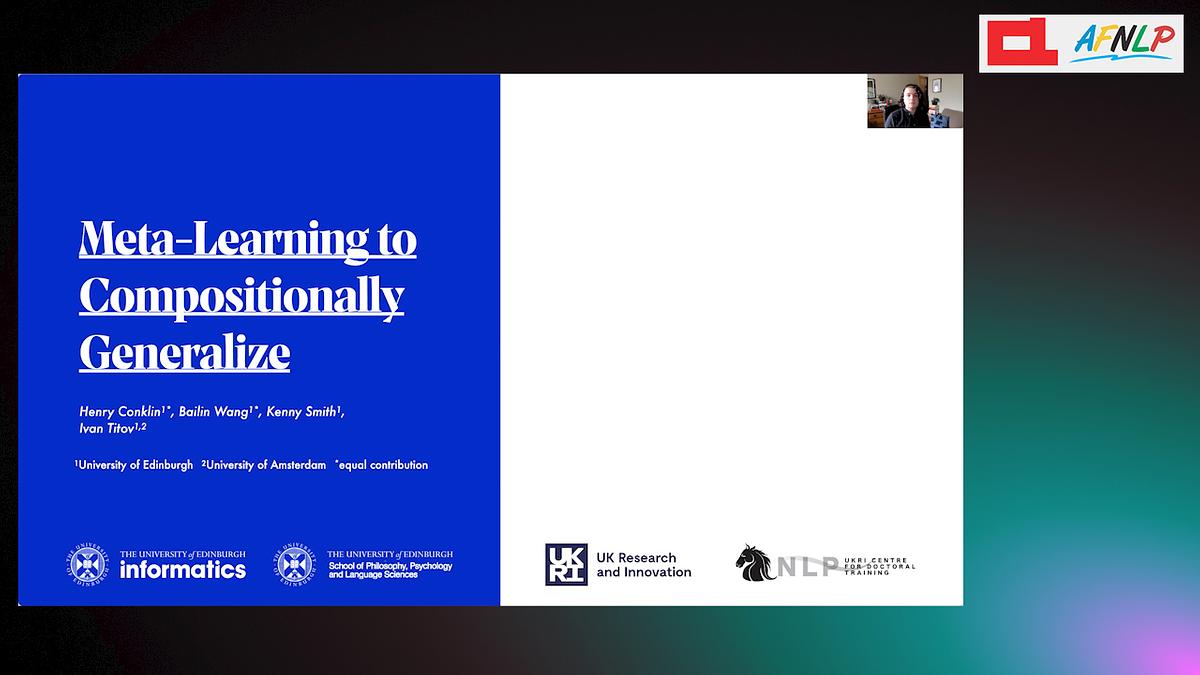Viewport: 1200px width, 675px height.
Task: Click the Edinburgh crest beside informatics
Action: point(87,564)
